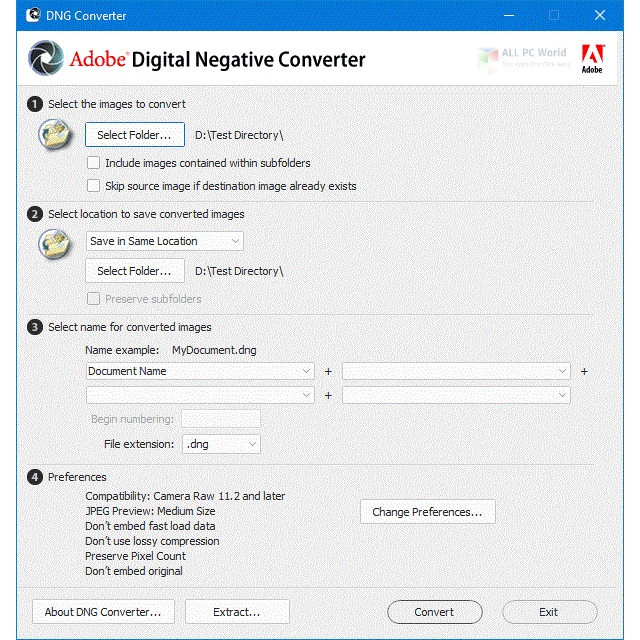Viewport: 640px width, 640px height.
Task: Click the 'Preserve Pixel Count' line
Action: point(136,556)
